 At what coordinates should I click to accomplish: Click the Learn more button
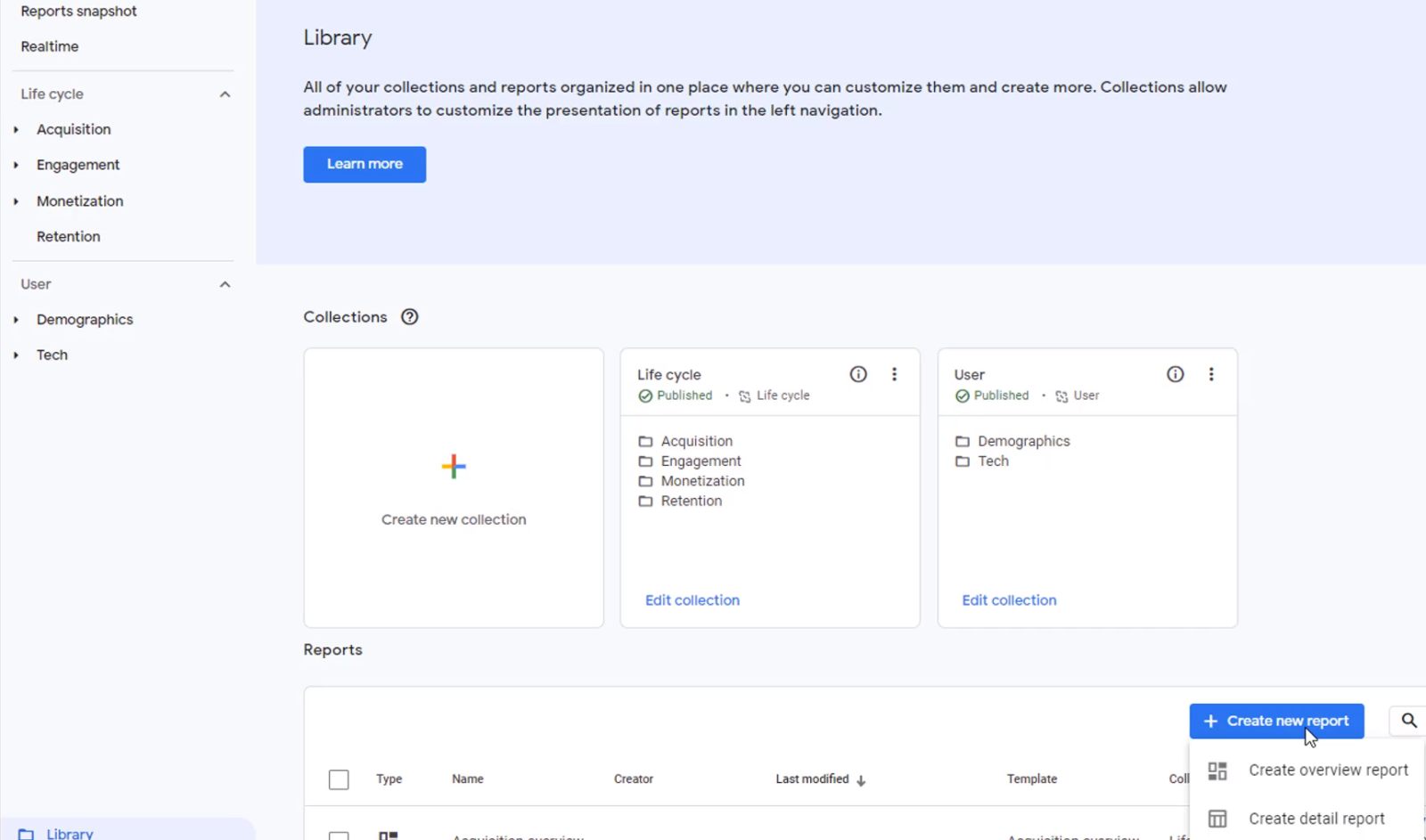[x=364, y=164]
